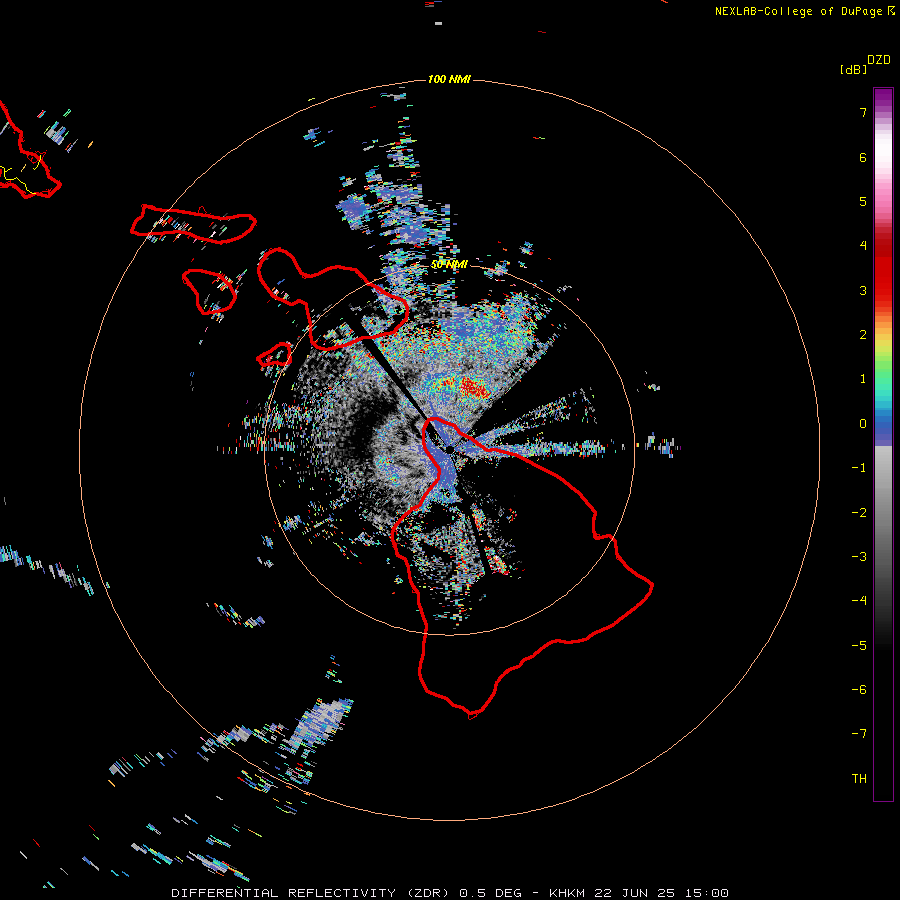Click the radar site black dot at the map center
900x900 pixels.
450,449
